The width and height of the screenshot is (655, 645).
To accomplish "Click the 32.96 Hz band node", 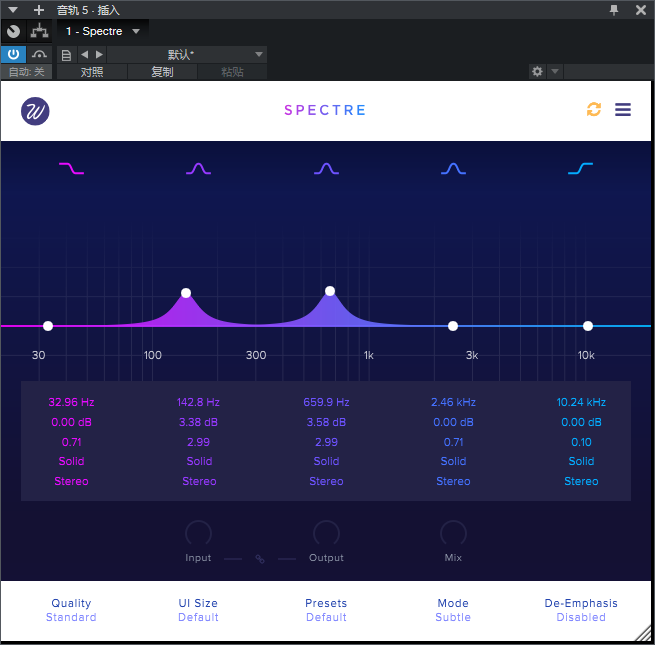I will (x=48, y=326).
